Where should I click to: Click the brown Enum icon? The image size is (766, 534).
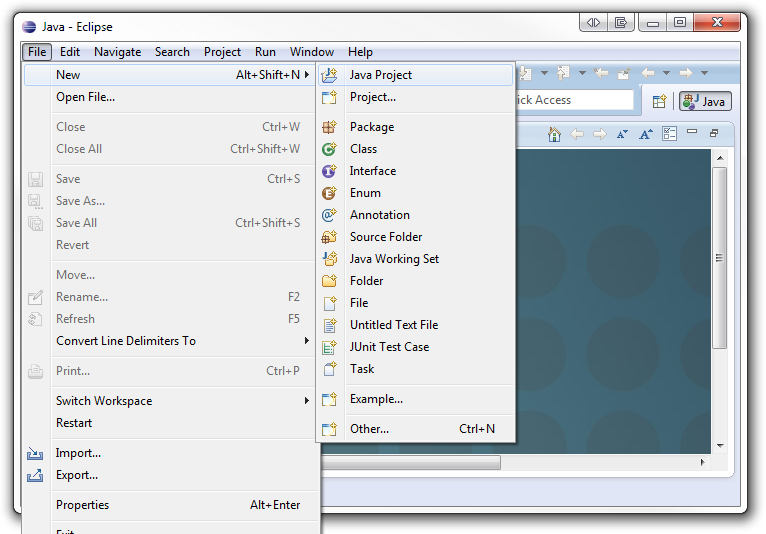329,193
